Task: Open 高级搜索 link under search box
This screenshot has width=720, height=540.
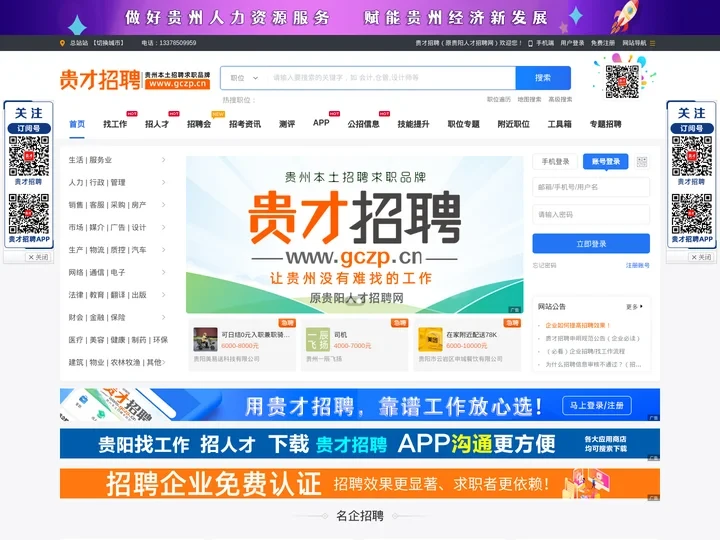Action: (x=560, y=99)
